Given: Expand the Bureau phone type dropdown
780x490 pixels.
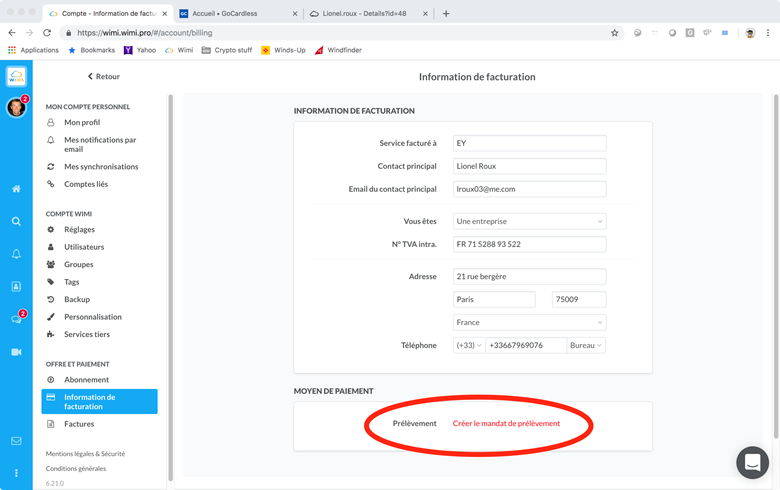Looking at the screenshot, I should click(586, 345).
